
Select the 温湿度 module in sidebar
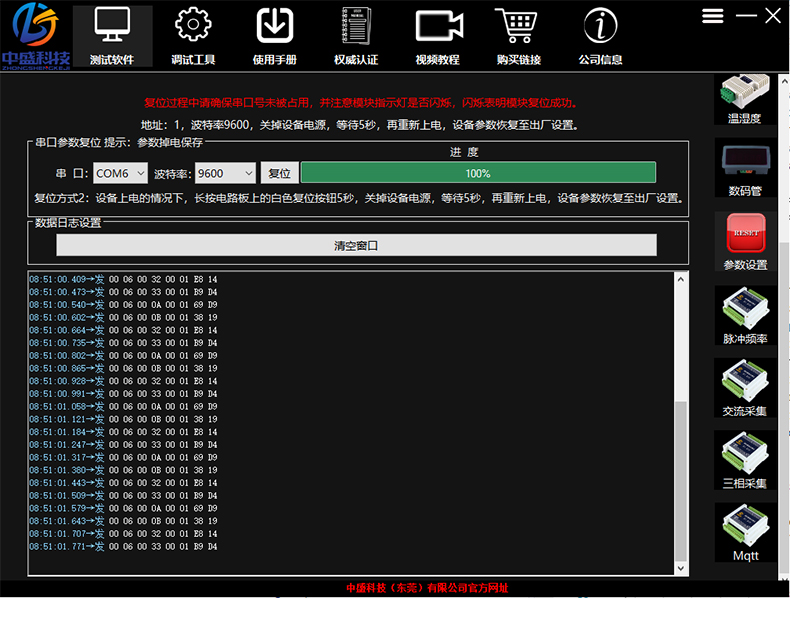[745, 97]
